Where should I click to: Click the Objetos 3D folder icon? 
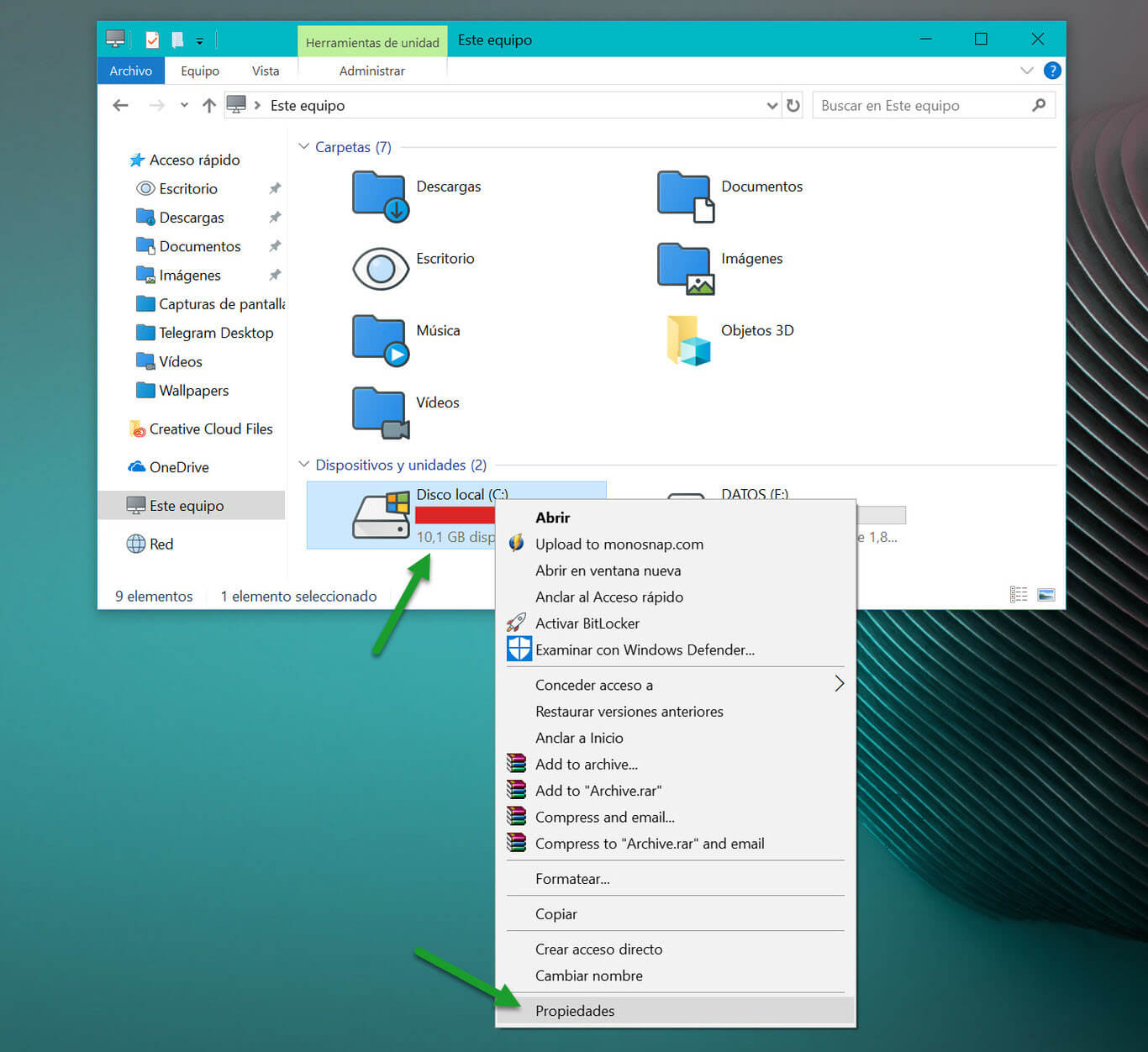click(688, 340)
